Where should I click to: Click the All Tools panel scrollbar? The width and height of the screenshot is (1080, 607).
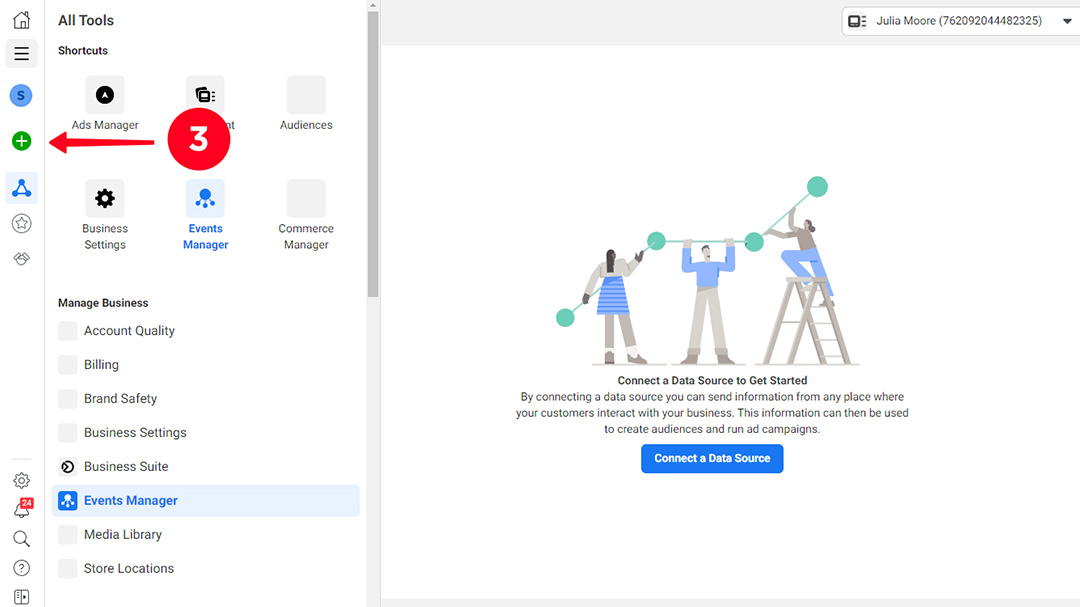tap(373, 155)
